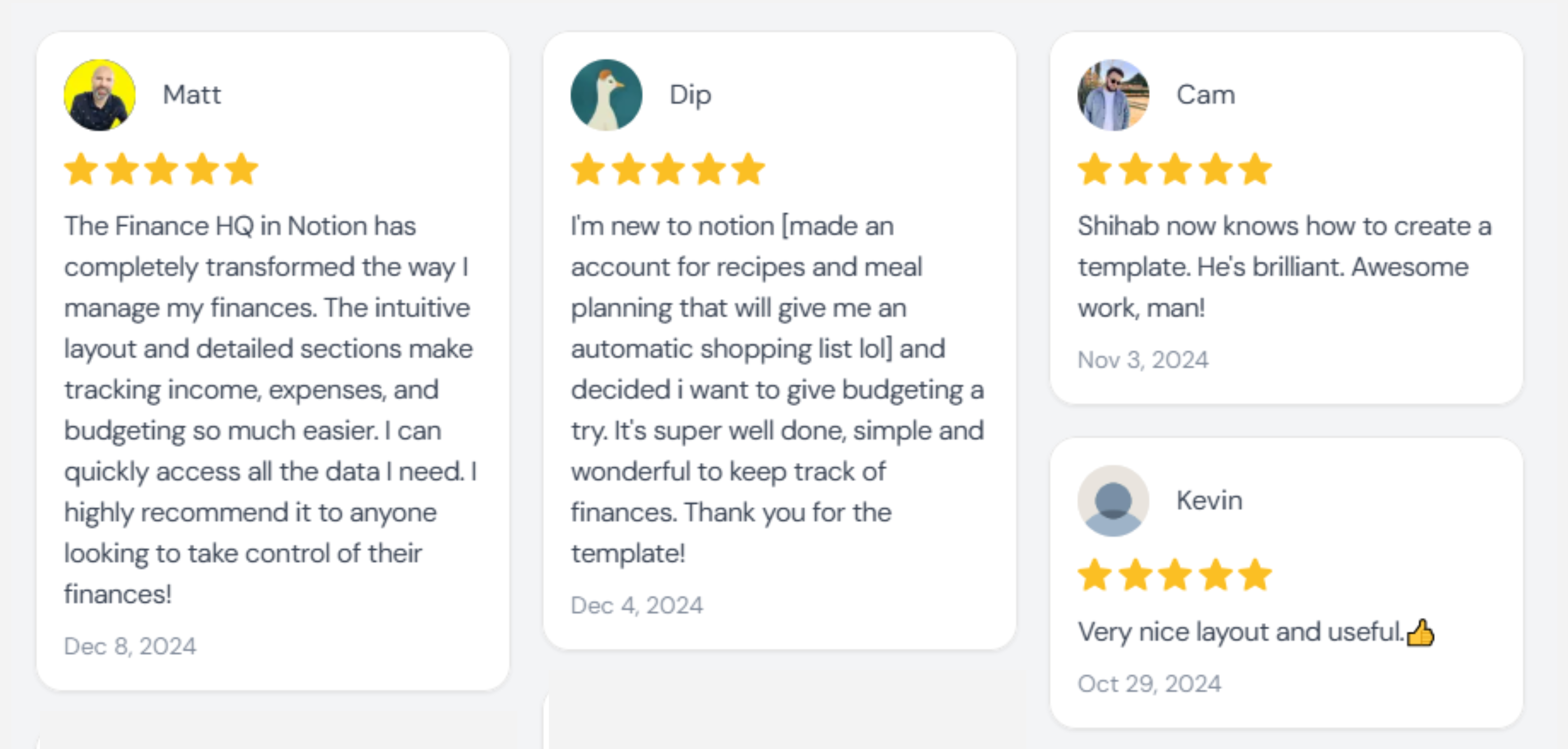Click the thumbs up emoji in Kevin's review
The image size is (1568, 749).
click(1421, 632)
